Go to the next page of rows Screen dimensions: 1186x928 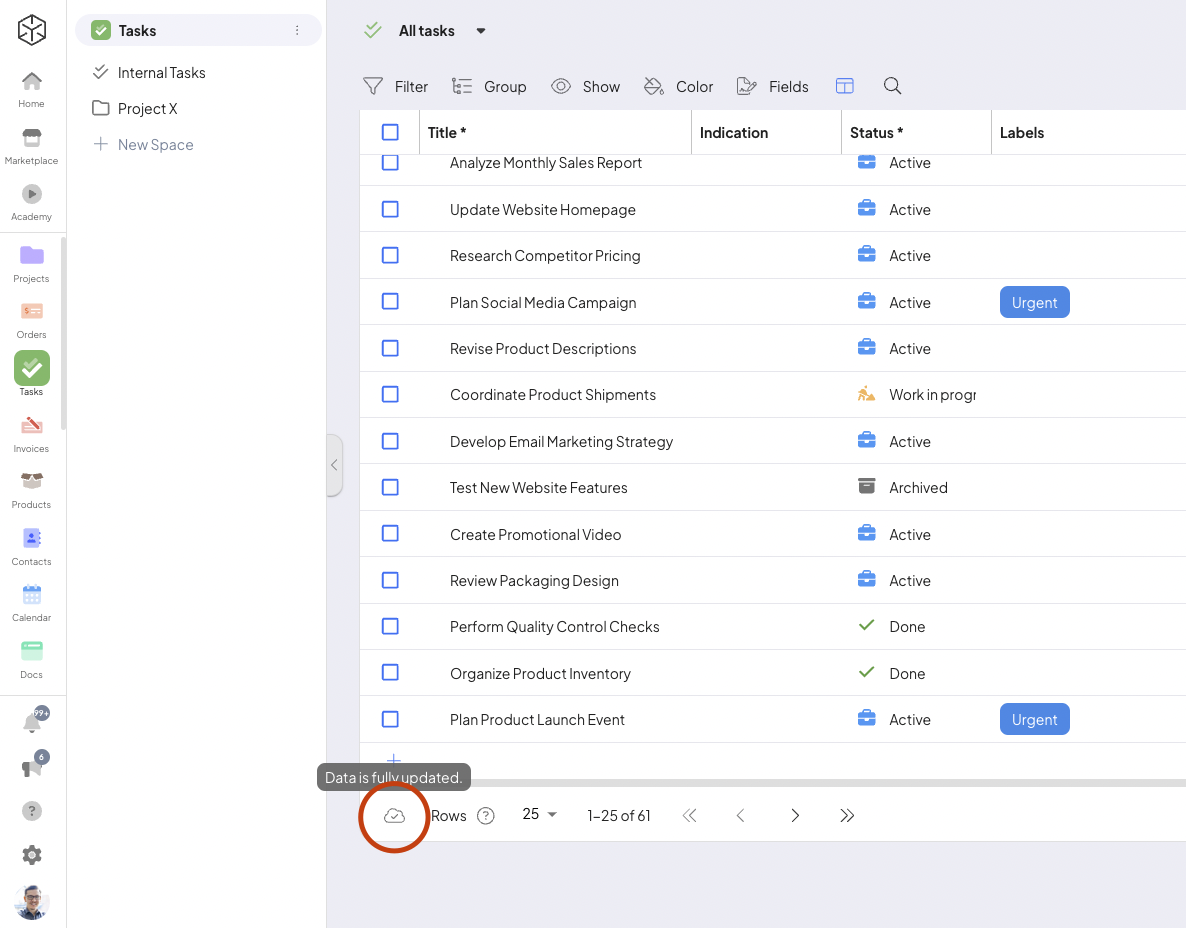[x=795, y=816]
